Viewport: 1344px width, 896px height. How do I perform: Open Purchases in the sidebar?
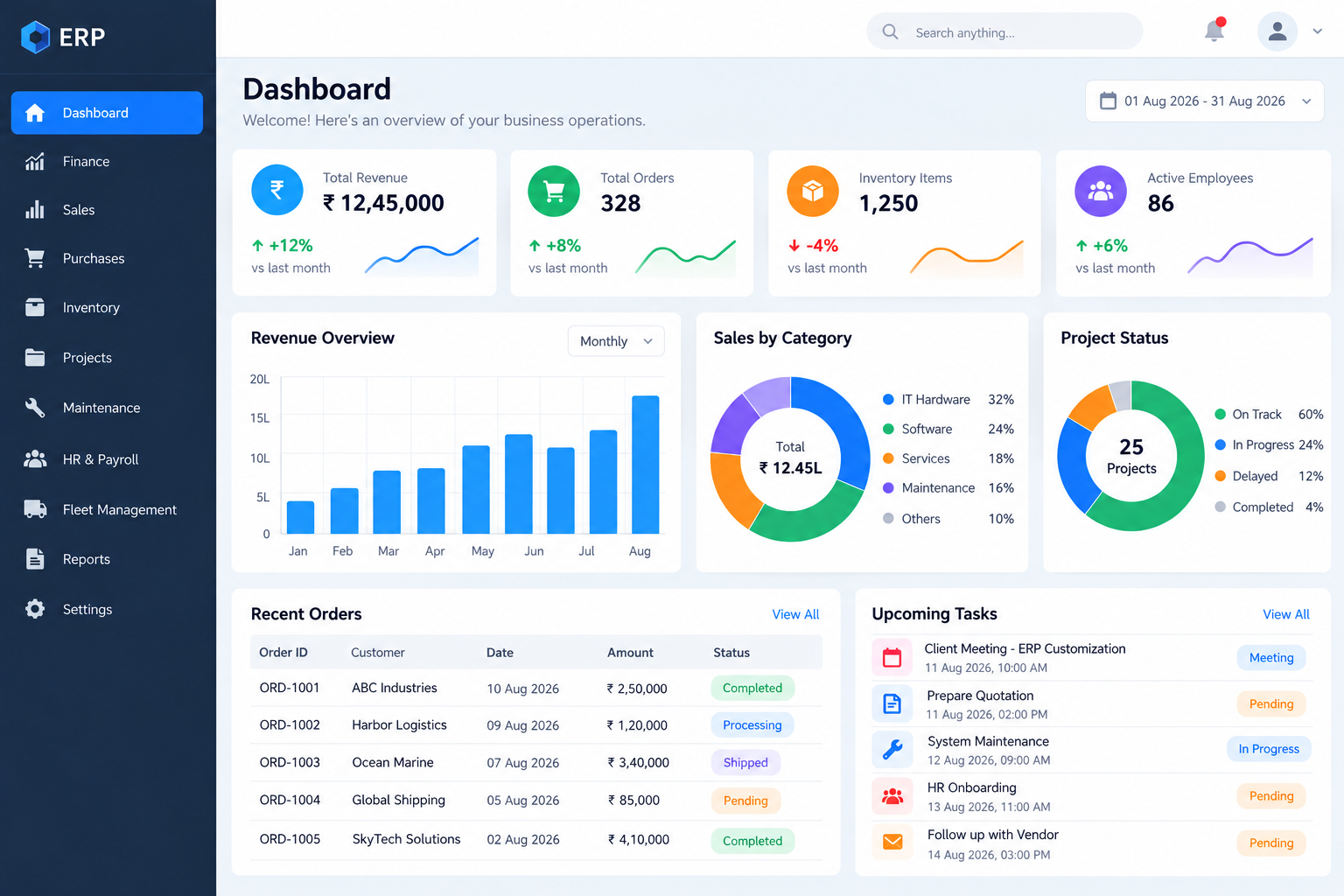[107, 258]
